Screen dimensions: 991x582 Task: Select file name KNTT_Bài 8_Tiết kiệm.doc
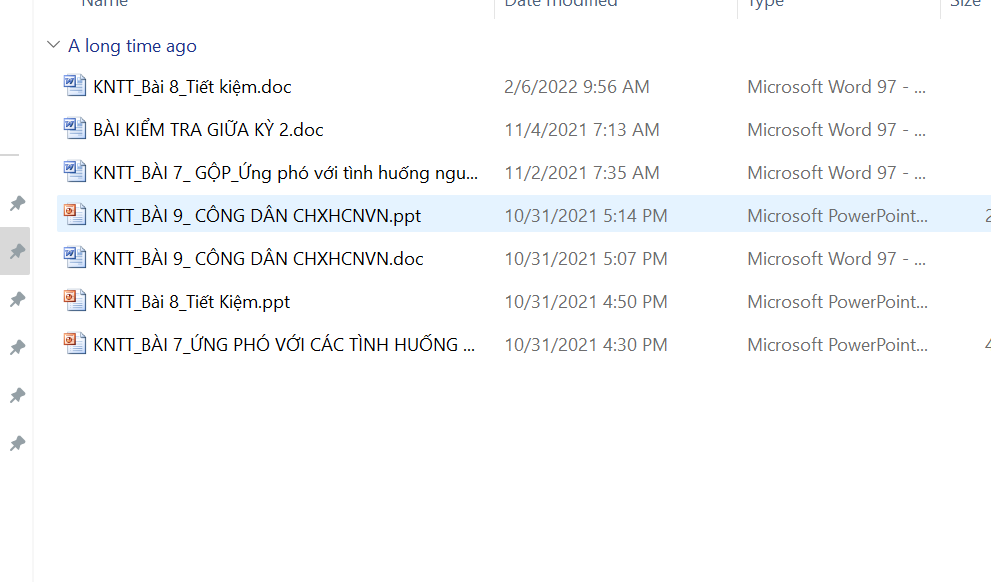click(x=192, y=87)
